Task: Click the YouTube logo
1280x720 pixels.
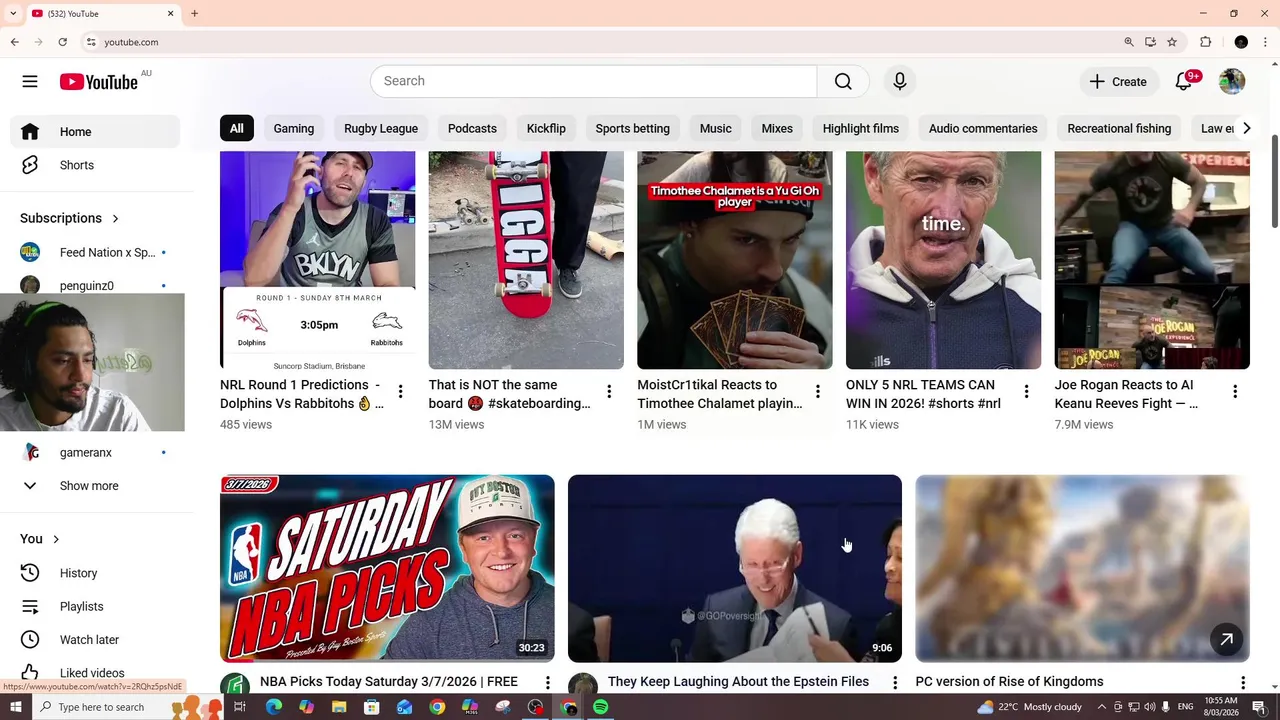Action: click(98, 82)
